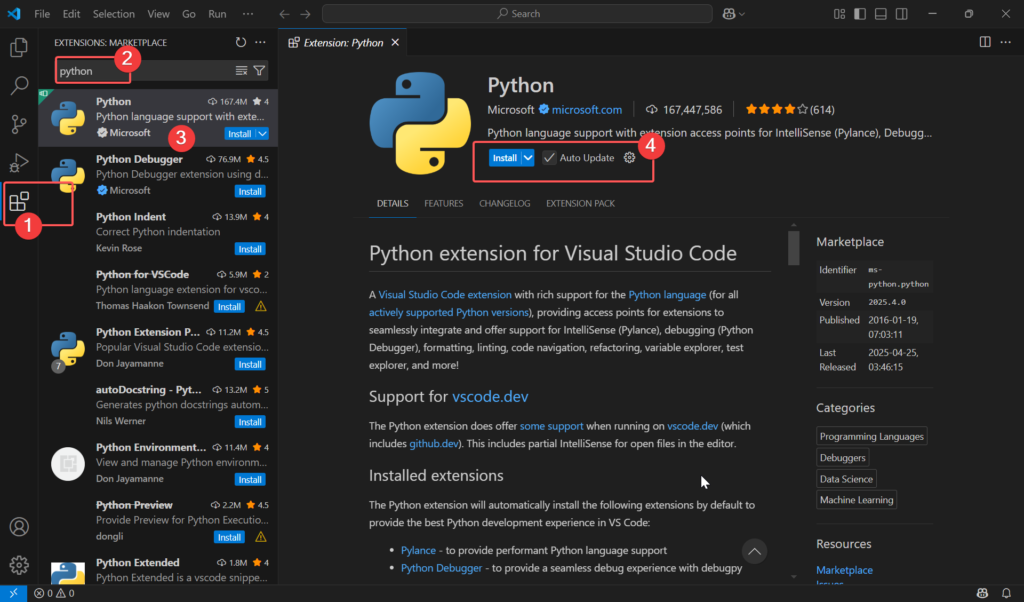Open the 'actively supported Python versions' link
The width and height of the screenshot is (1024, 602).
449,313
